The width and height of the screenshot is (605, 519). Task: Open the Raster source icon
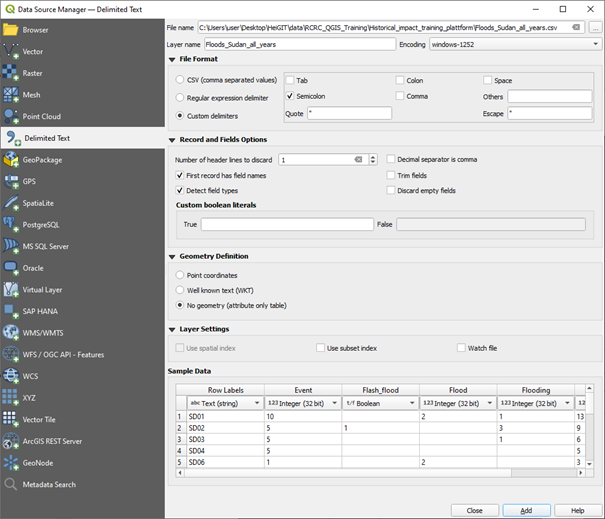[11, 74]
